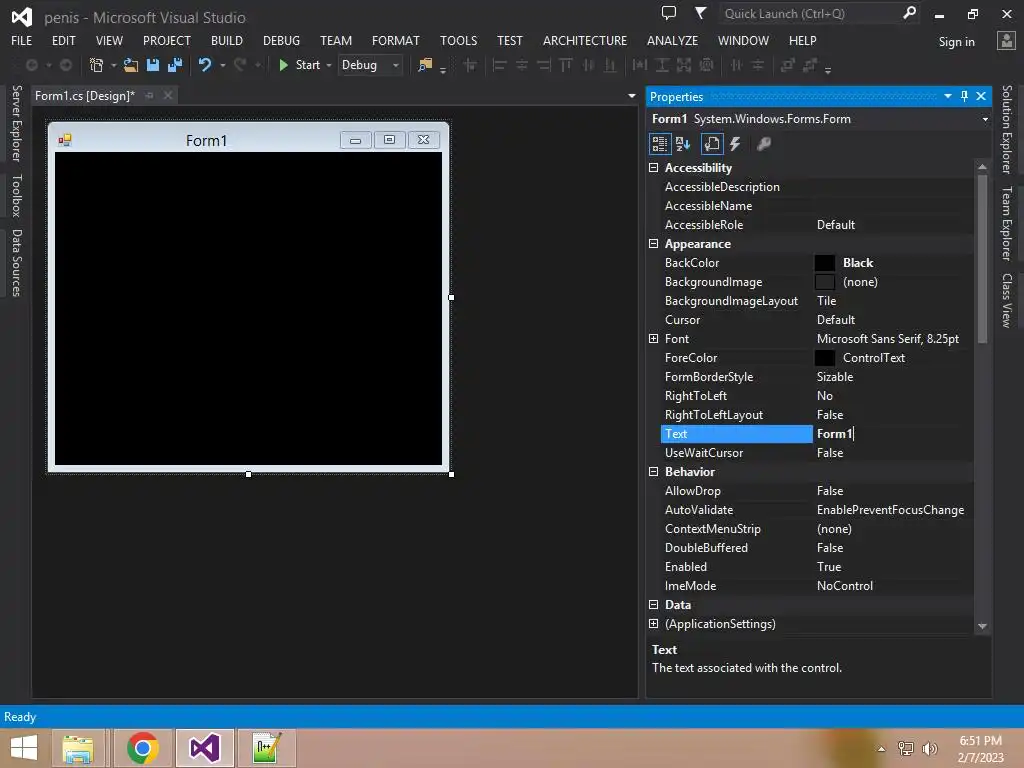The height and width of the screenshot is (768, 1024).
Task: Click the Save All toolbar icon
Action: tap(175, 65)
